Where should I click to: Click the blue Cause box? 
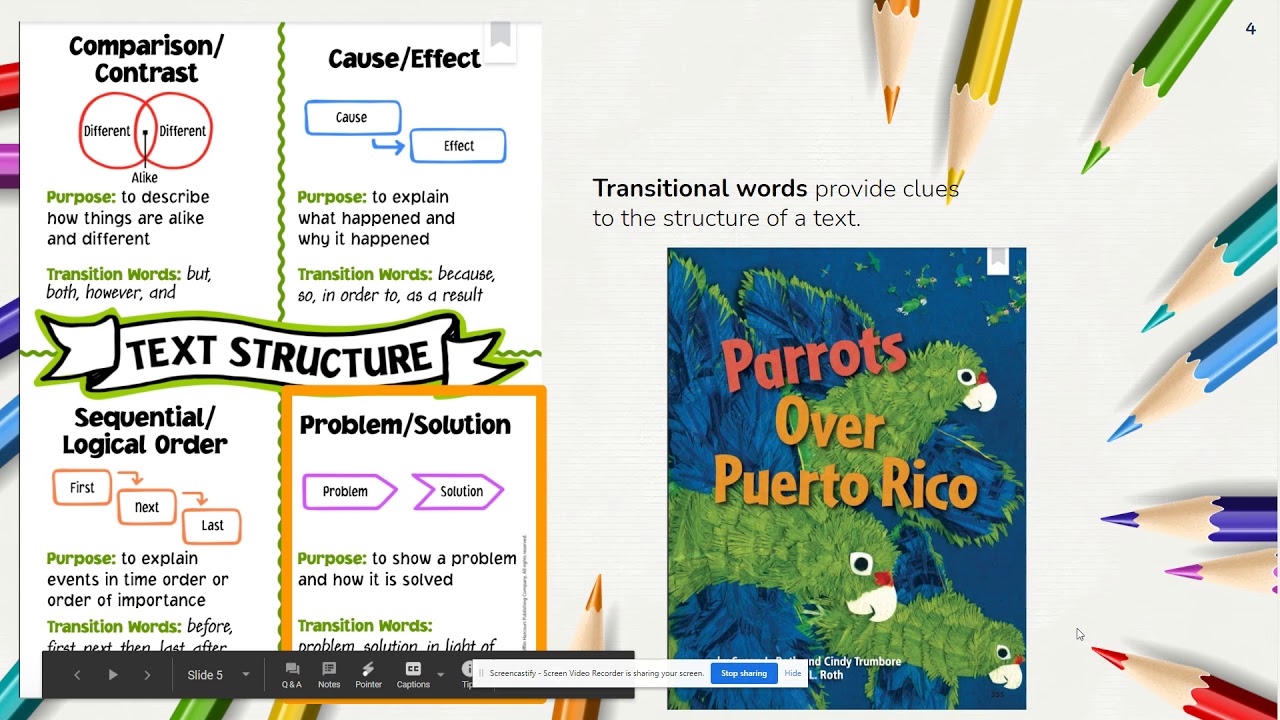352,117
